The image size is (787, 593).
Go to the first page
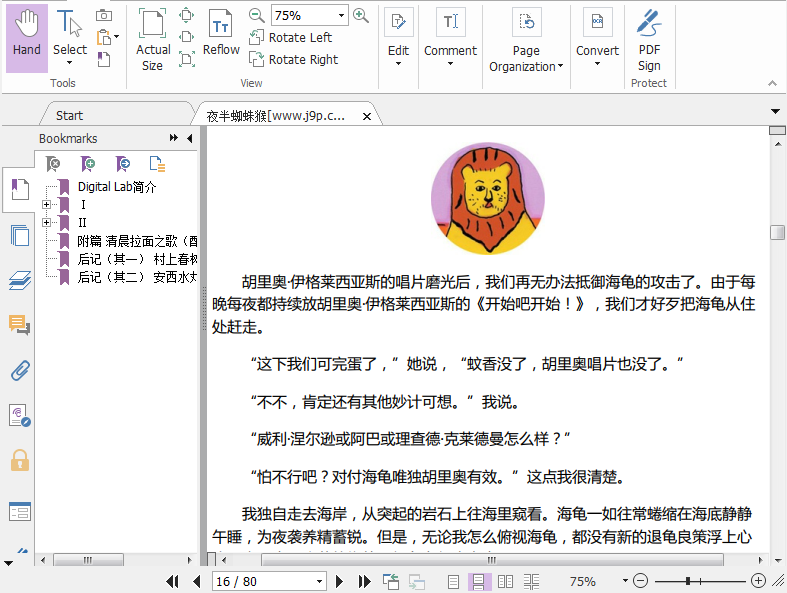pos(172,581)
